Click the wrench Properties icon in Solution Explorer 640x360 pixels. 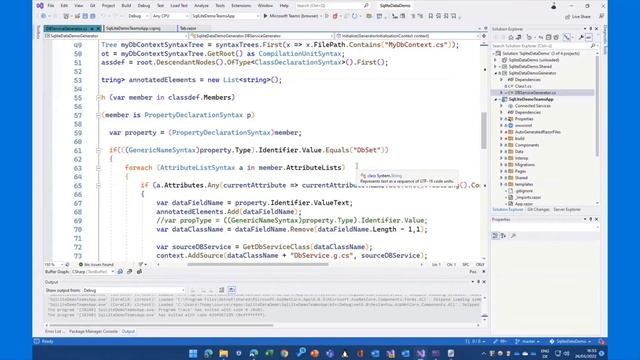581,37
